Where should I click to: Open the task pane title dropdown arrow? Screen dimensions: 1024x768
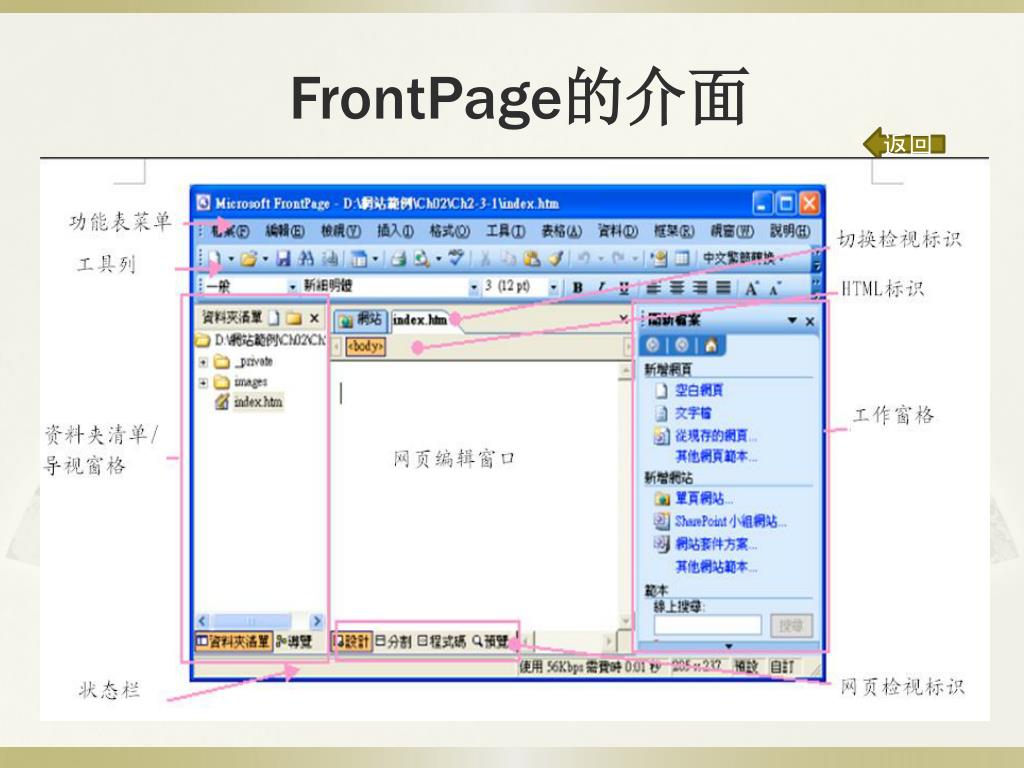point(792,320)
